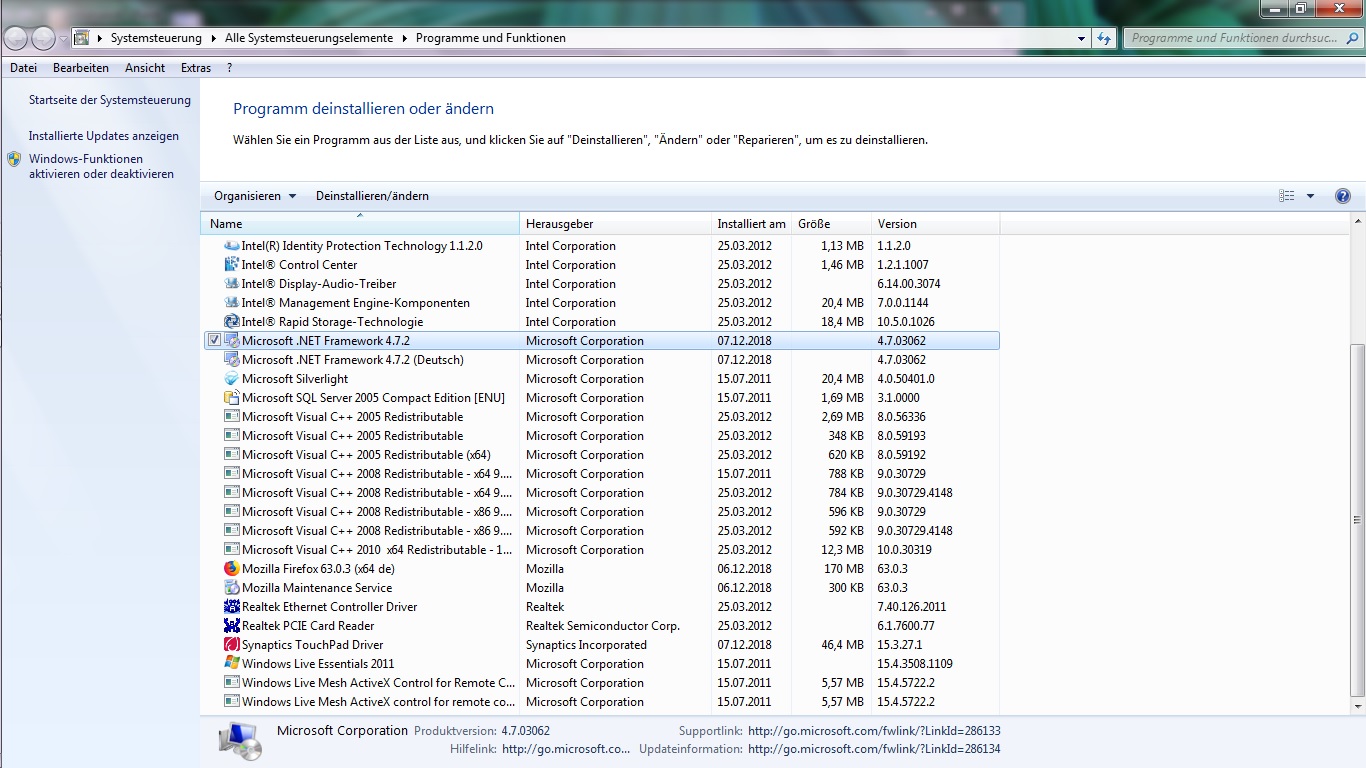Click the Intel Control Center row icon

232,265
